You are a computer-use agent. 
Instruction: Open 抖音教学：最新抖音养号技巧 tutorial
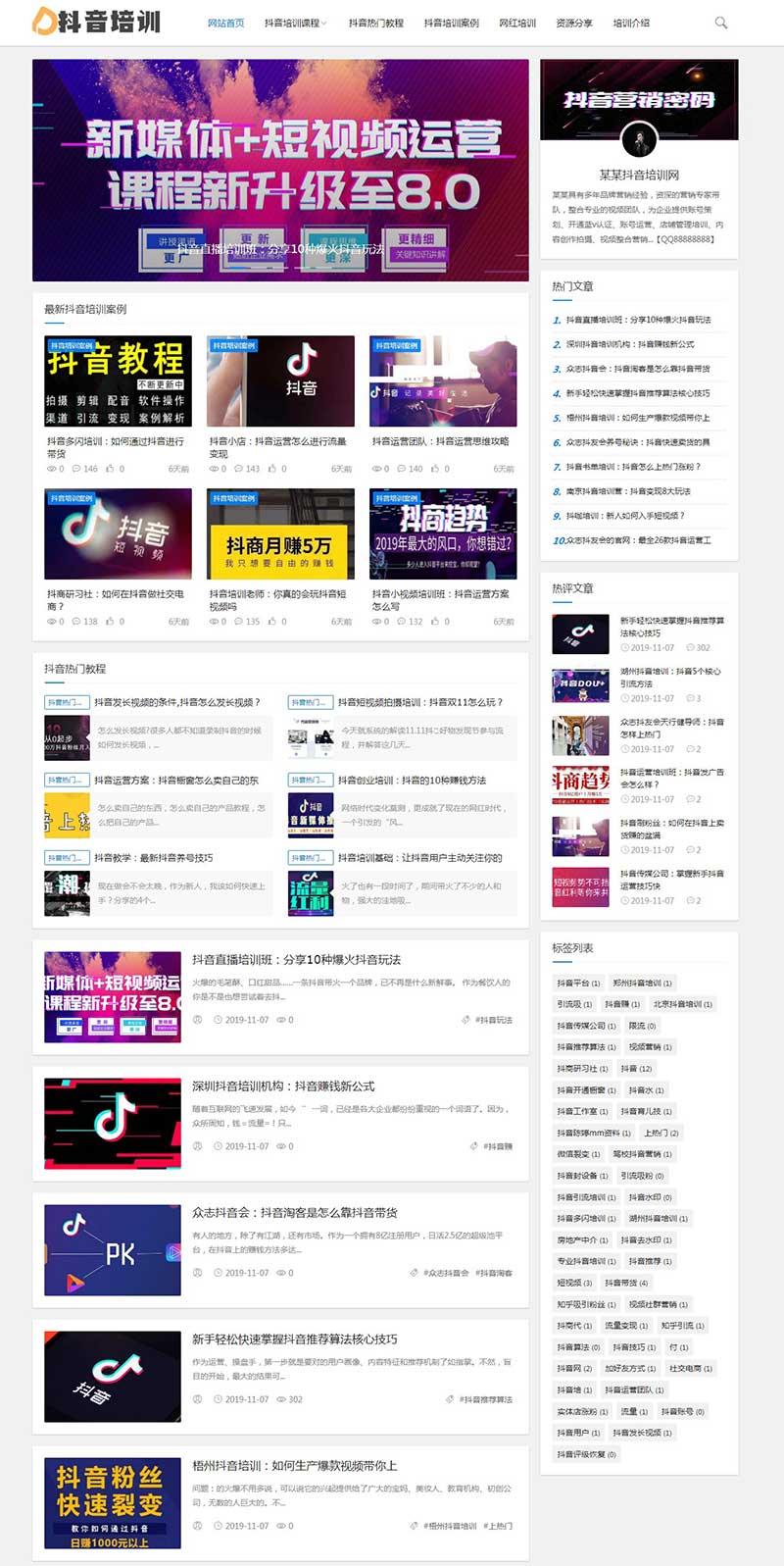coord(154,858)
